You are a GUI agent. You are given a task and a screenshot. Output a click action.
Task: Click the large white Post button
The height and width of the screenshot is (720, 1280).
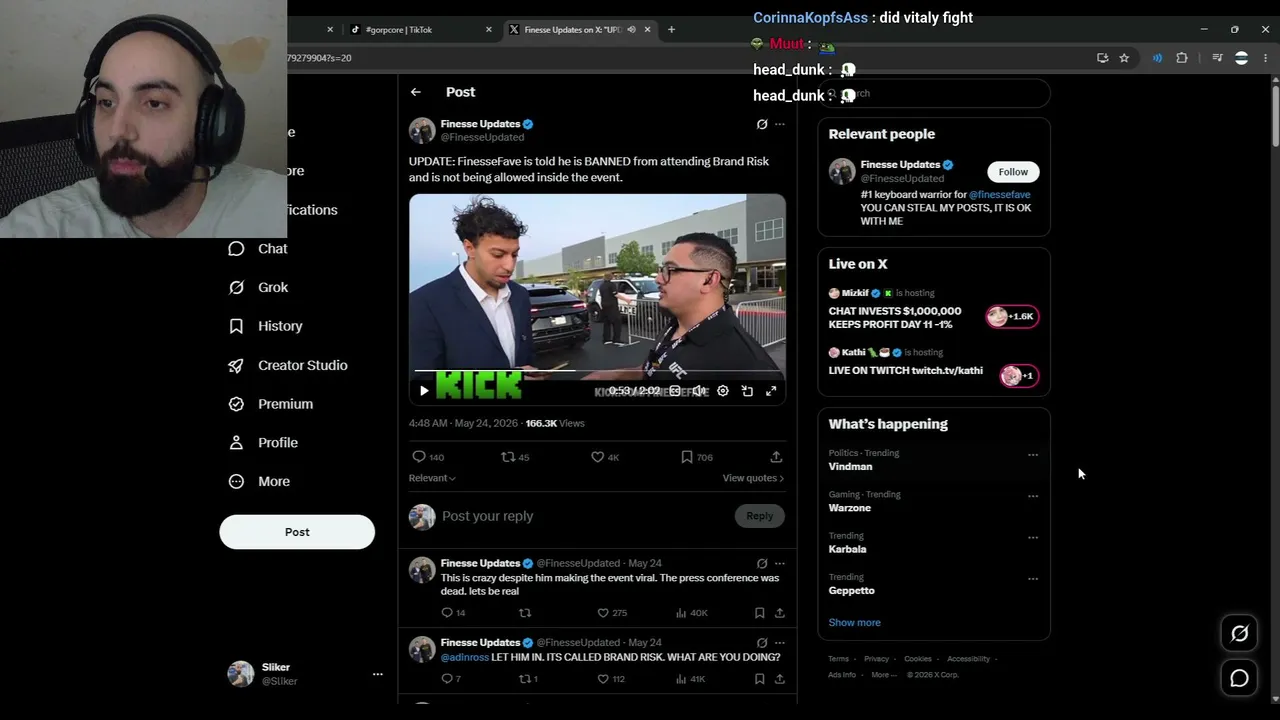297,532
